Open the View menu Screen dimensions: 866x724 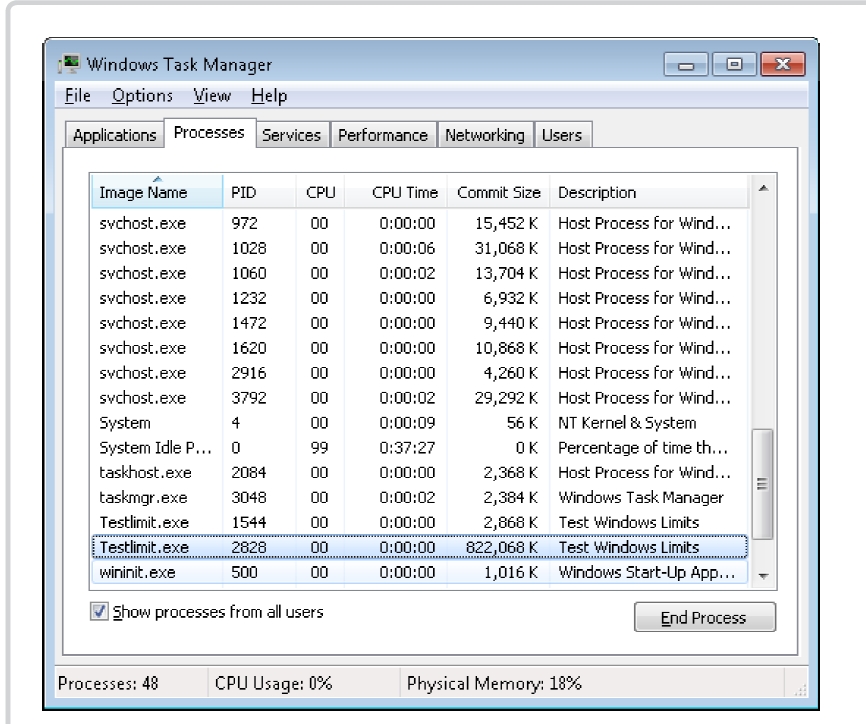pyautogui.click(x=212, y=96)
